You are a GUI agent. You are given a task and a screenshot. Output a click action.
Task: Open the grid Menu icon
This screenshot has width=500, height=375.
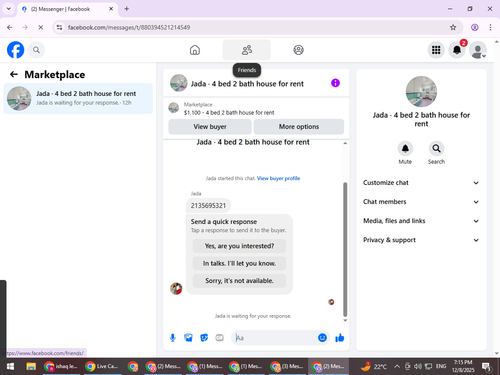coord(436,50)
